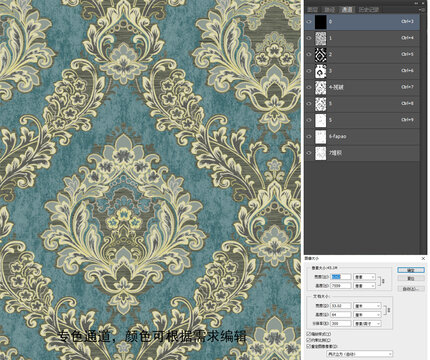Select the 6-fapao channel name
This screenshot has height=360, width=430.
click(338, 137)
